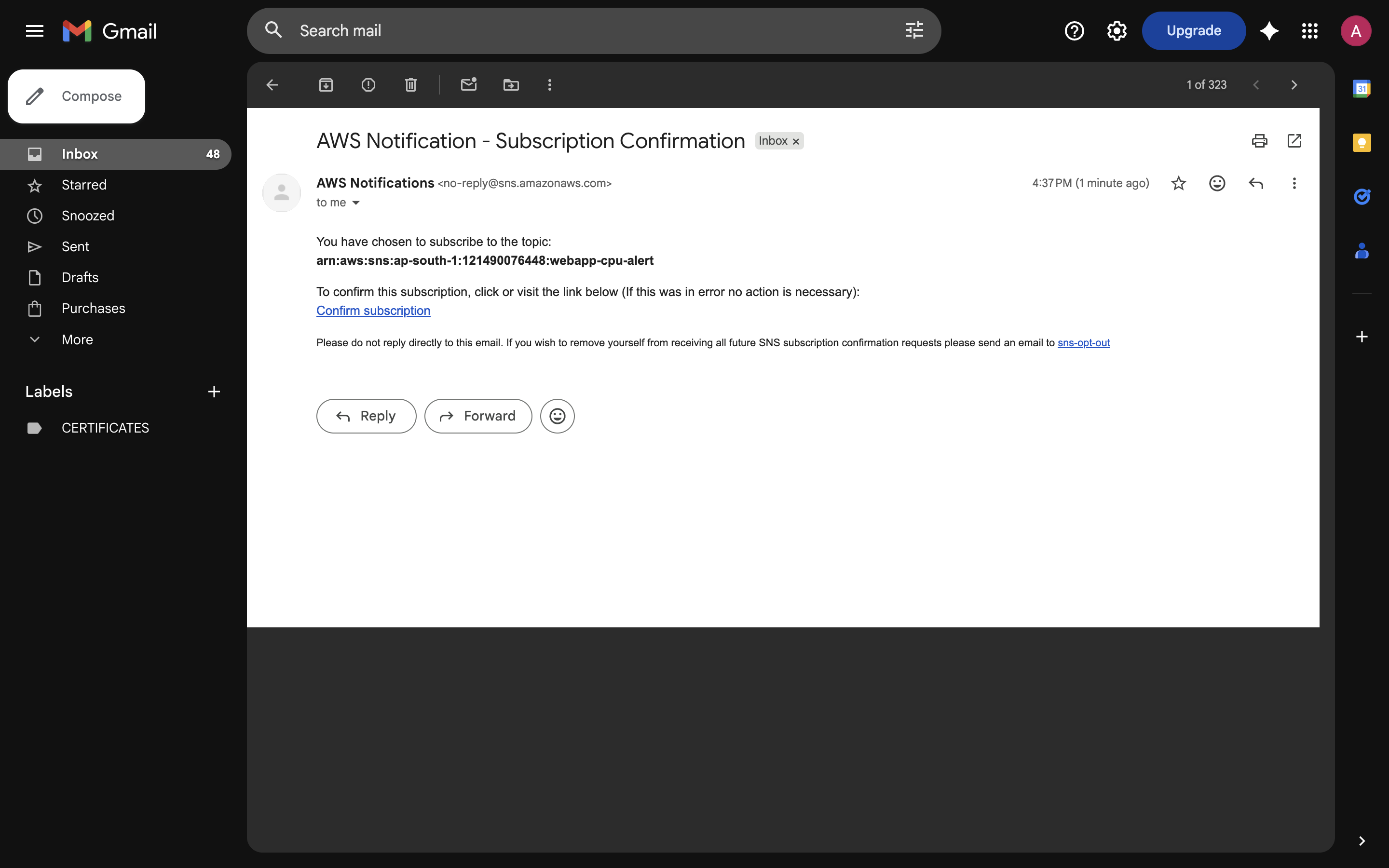Add an emoji reaction to the email

[1216, 183]
